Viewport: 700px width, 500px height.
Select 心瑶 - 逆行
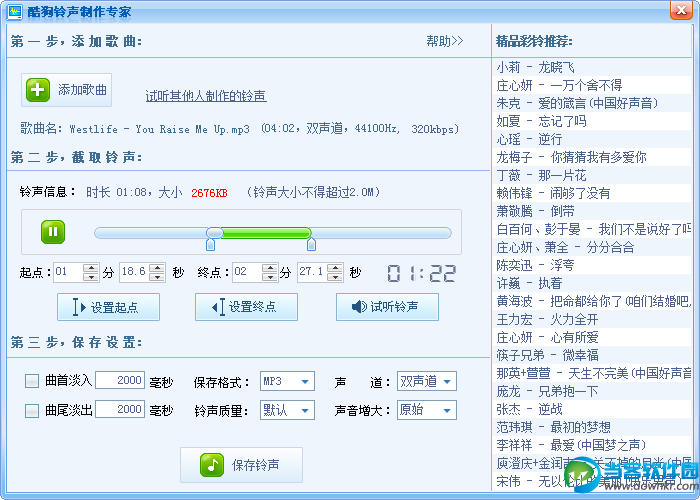592,139
